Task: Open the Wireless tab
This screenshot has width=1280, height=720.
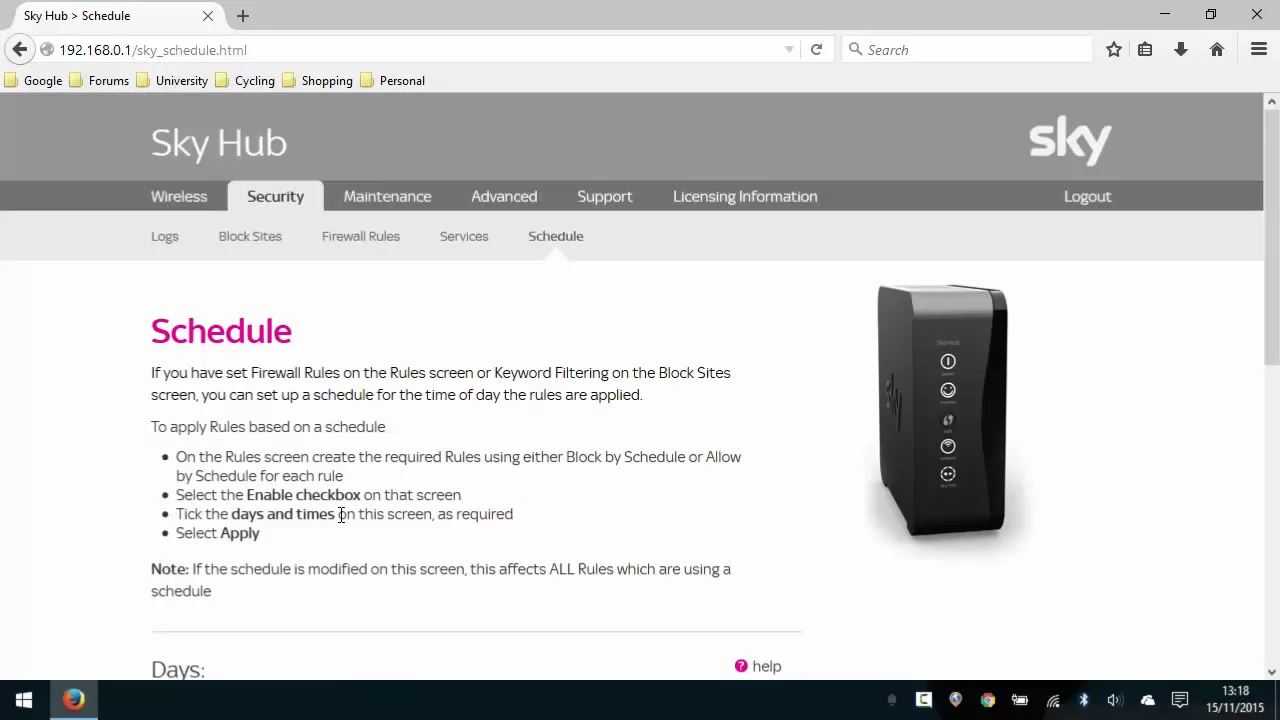Action: point(179,196)
